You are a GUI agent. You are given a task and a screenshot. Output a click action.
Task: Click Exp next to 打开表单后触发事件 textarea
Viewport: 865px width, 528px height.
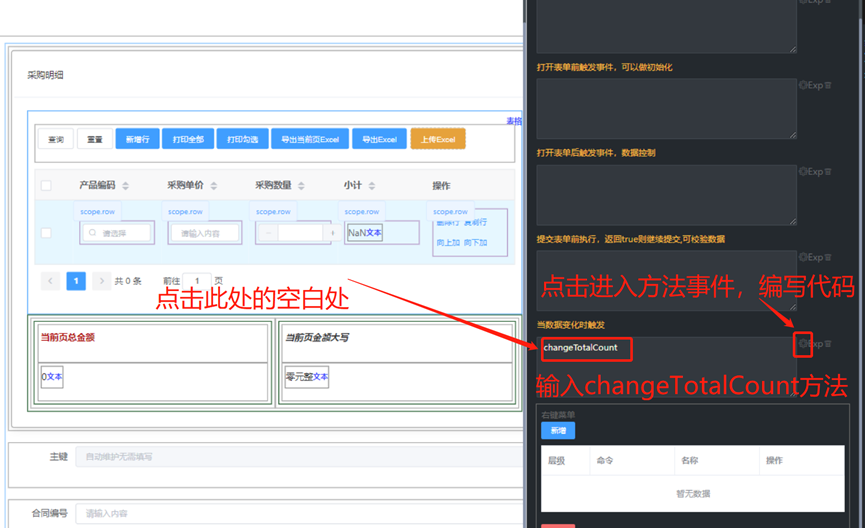pos(815,172)
